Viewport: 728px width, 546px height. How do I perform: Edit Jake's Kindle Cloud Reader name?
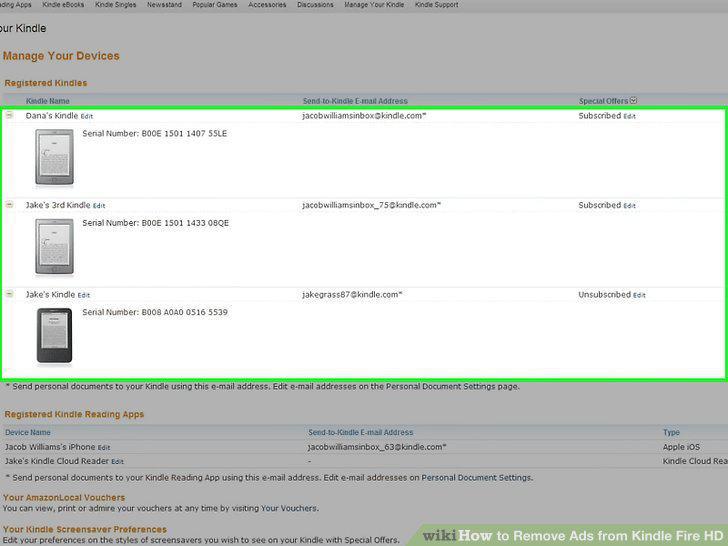[x=117, y=462]
